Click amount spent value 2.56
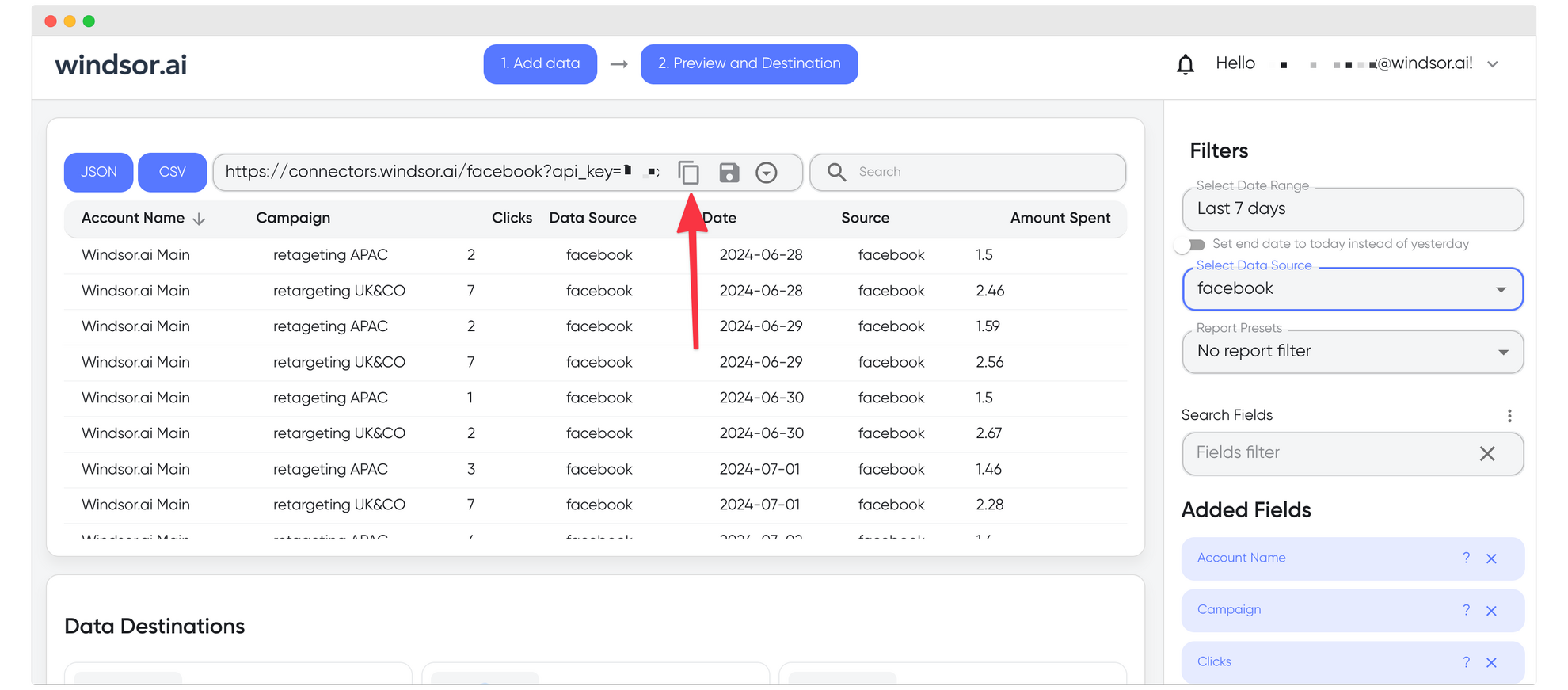Screen dimensions: 1568x690 coord(990,362)
